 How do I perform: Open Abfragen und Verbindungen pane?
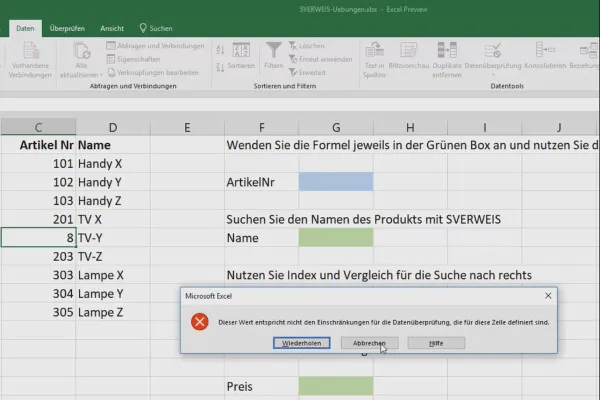155,46
